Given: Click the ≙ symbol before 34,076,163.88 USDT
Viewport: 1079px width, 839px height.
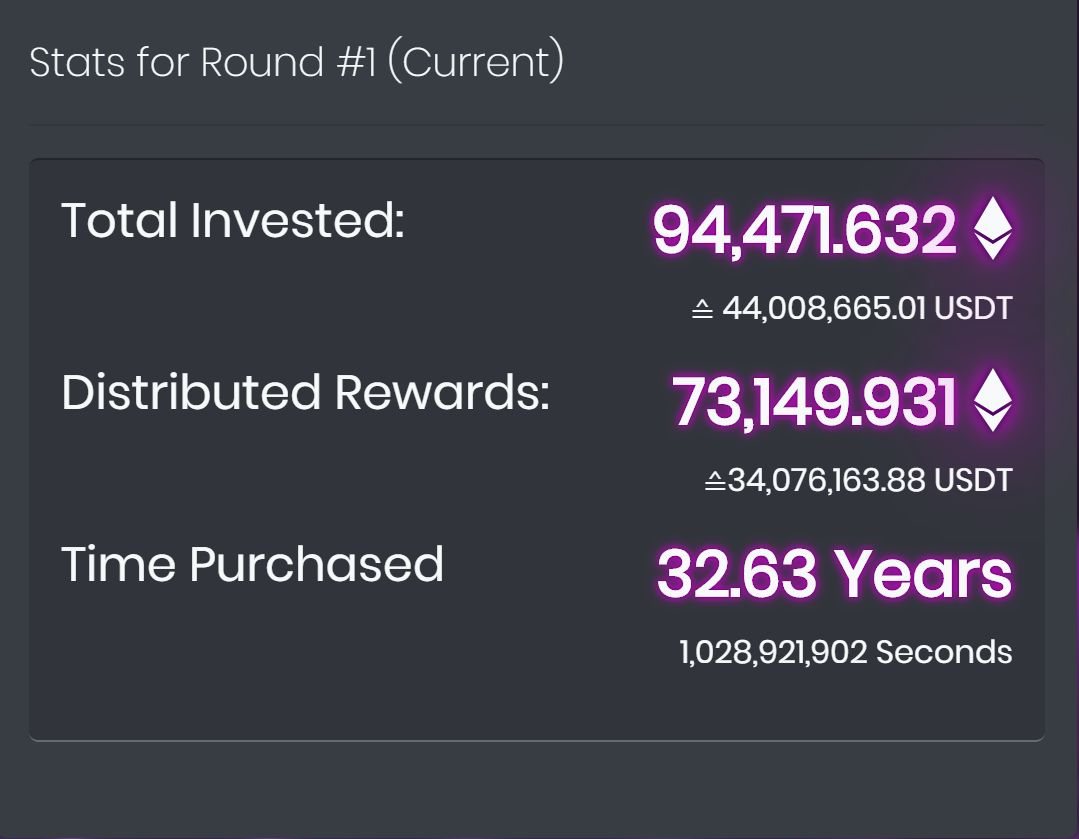Looking at the screenshot, I should [714, 481].
